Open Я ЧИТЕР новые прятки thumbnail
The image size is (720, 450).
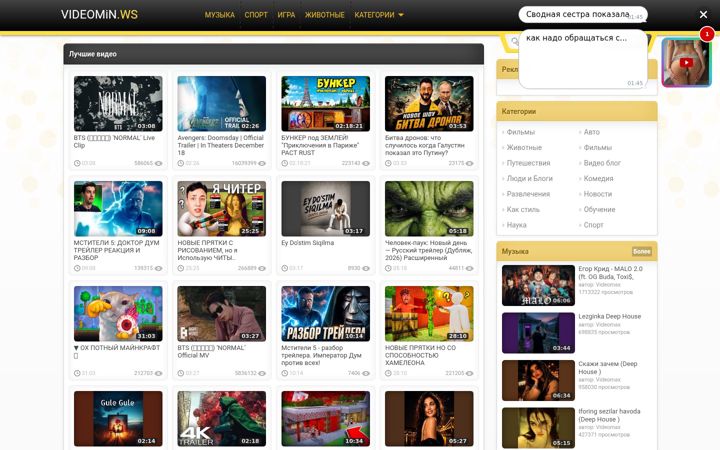(221, 208)
